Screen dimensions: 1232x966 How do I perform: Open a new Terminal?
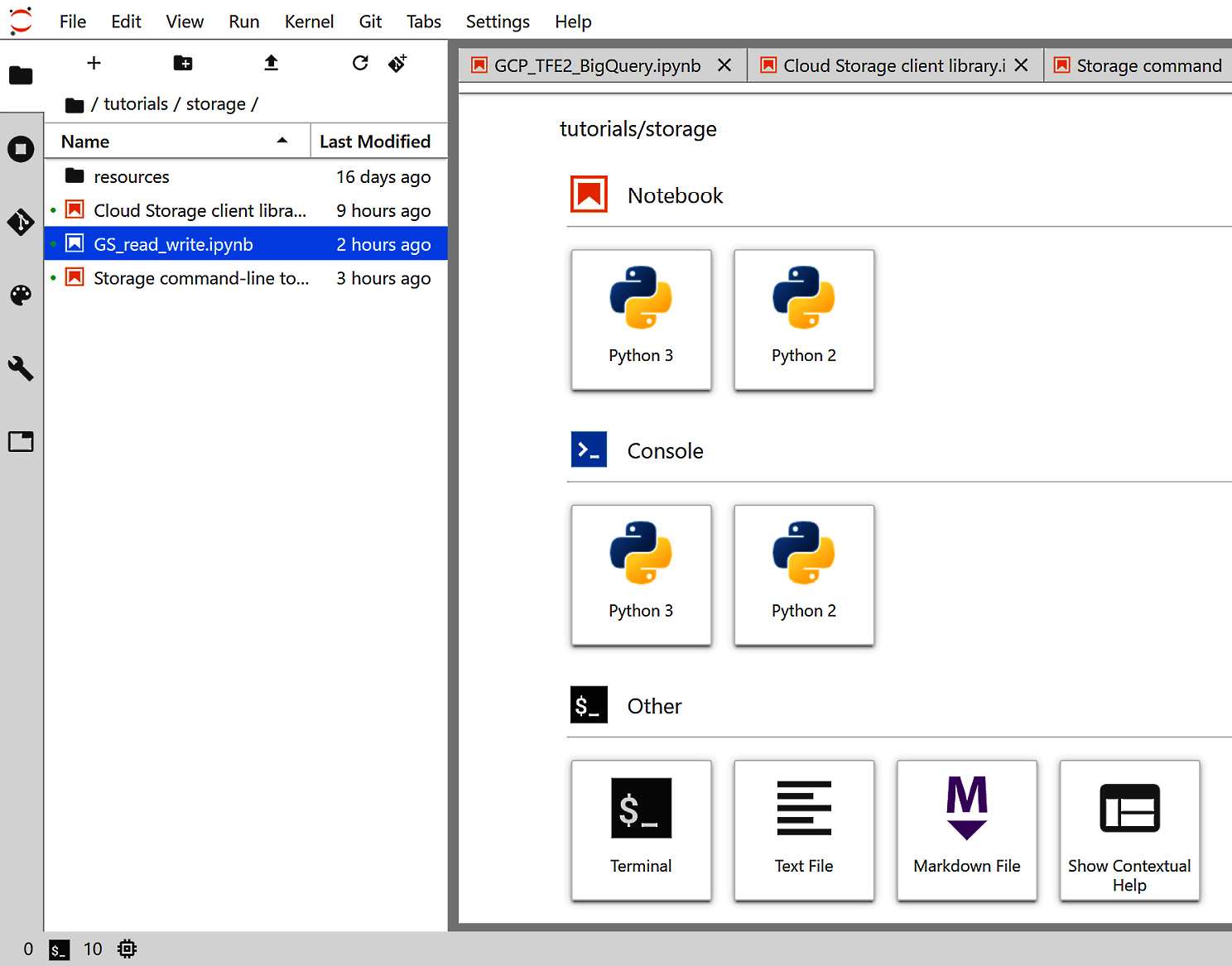[x=641, y=830]
